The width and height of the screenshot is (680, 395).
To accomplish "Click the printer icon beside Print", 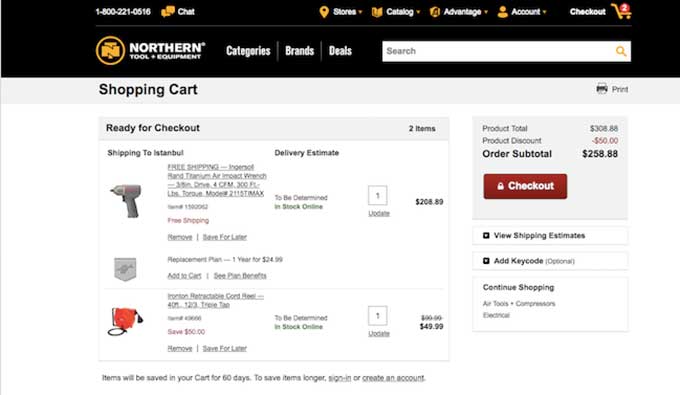I will point(602,88).
